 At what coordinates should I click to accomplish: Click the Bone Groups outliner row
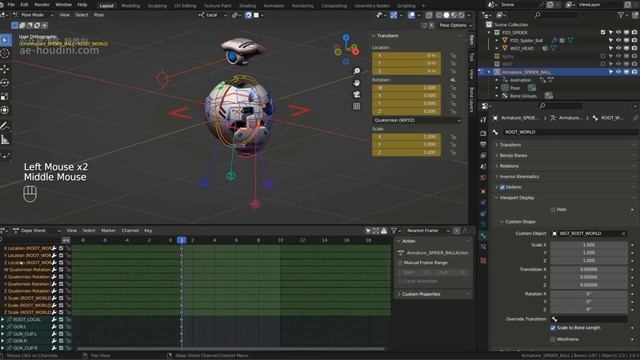pos(523,96)
